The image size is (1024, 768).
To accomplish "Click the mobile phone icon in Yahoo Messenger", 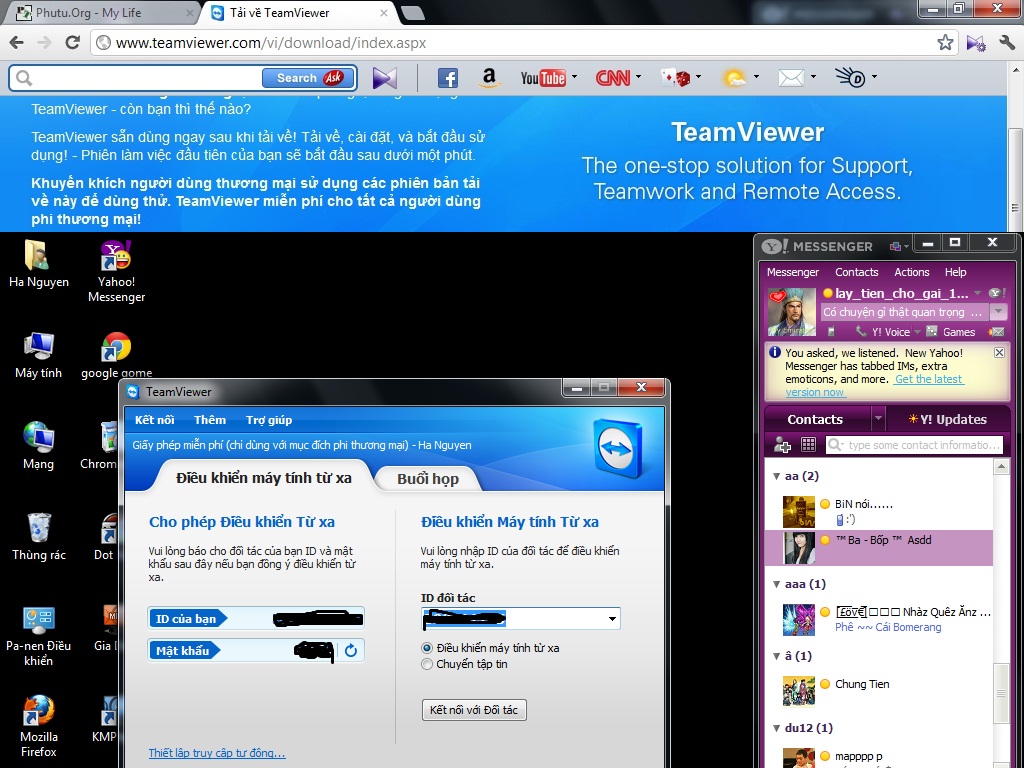I will coord(831,332).
